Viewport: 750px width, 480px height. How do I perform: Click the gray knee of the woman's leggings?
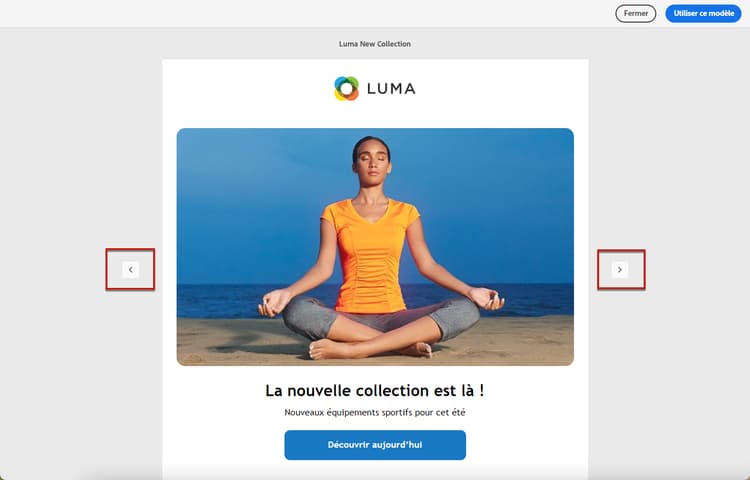click(x=306, y=318)
